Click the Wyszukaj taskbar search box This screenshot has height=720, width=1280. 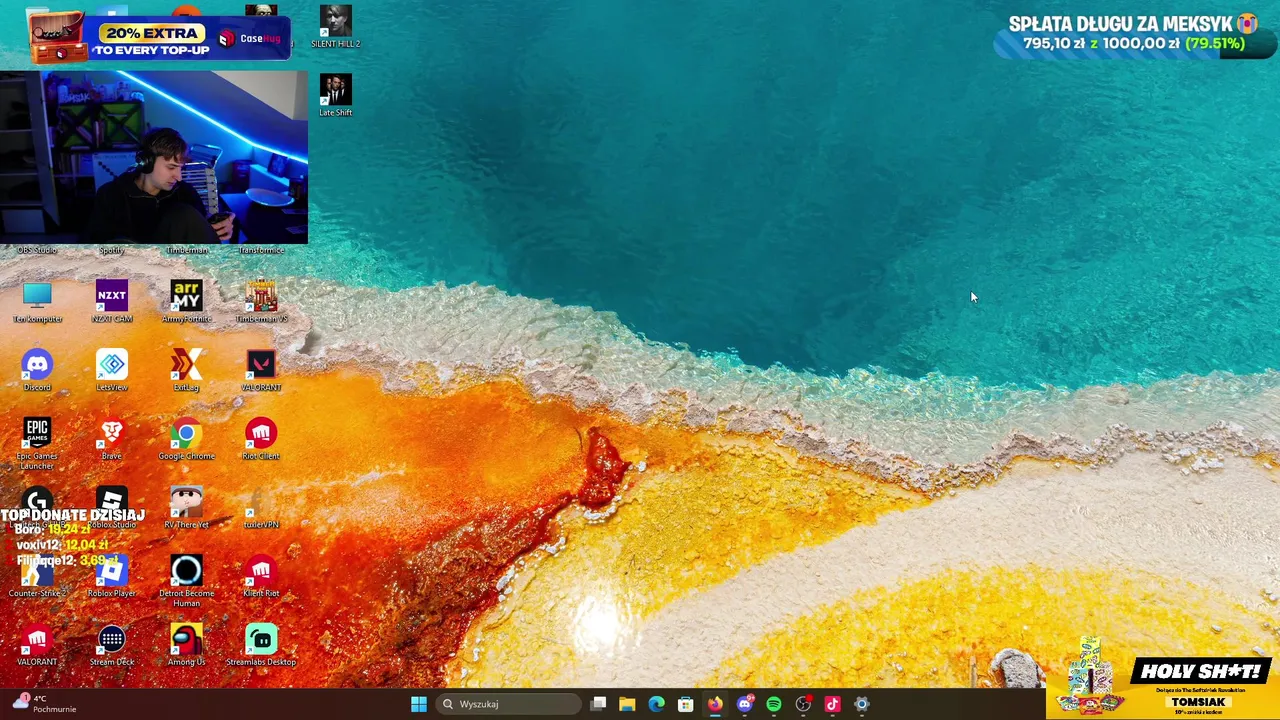coord(508,704)
